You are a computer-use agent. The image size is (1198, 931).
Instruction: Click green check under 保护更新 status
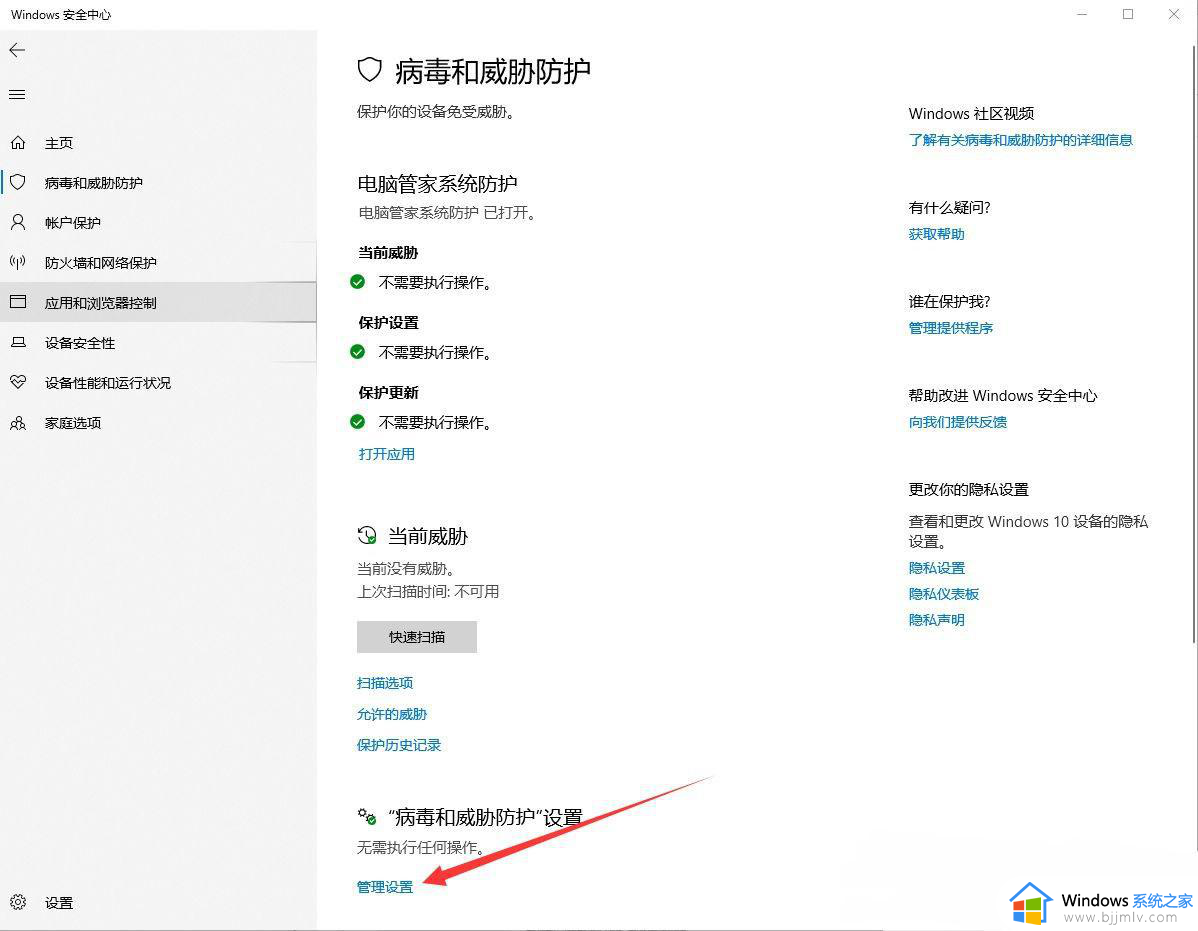pyautogui.click(x=358, y=422)
